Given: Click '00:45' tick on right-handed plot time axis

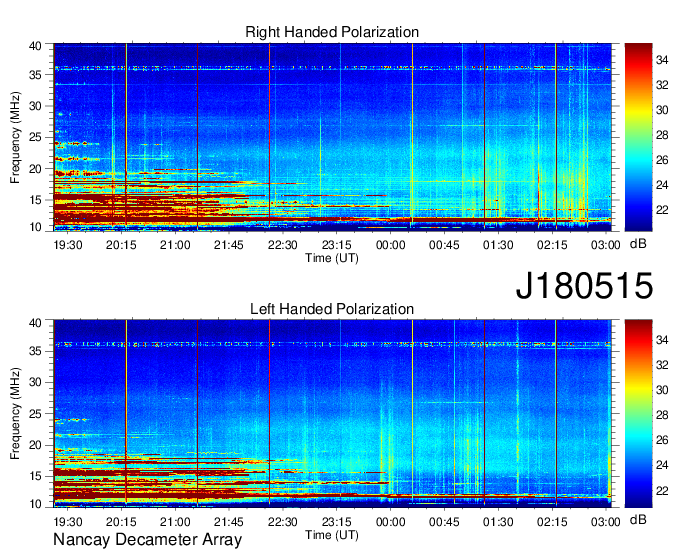Looking at the screenshot, I should 444,245.
